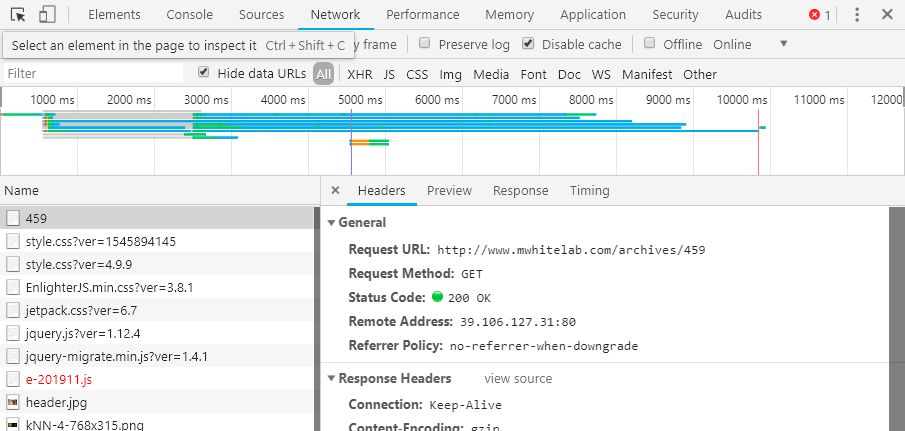Click the Request URL value text
This screenshot has width=905, height=431.
pyautogui.click(x=571, y=250)
